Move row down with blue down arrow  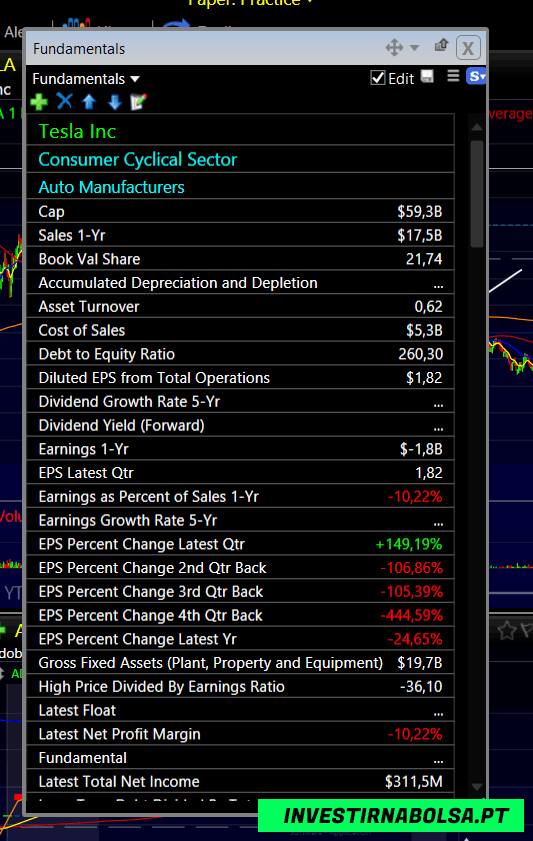click(114, 101)
